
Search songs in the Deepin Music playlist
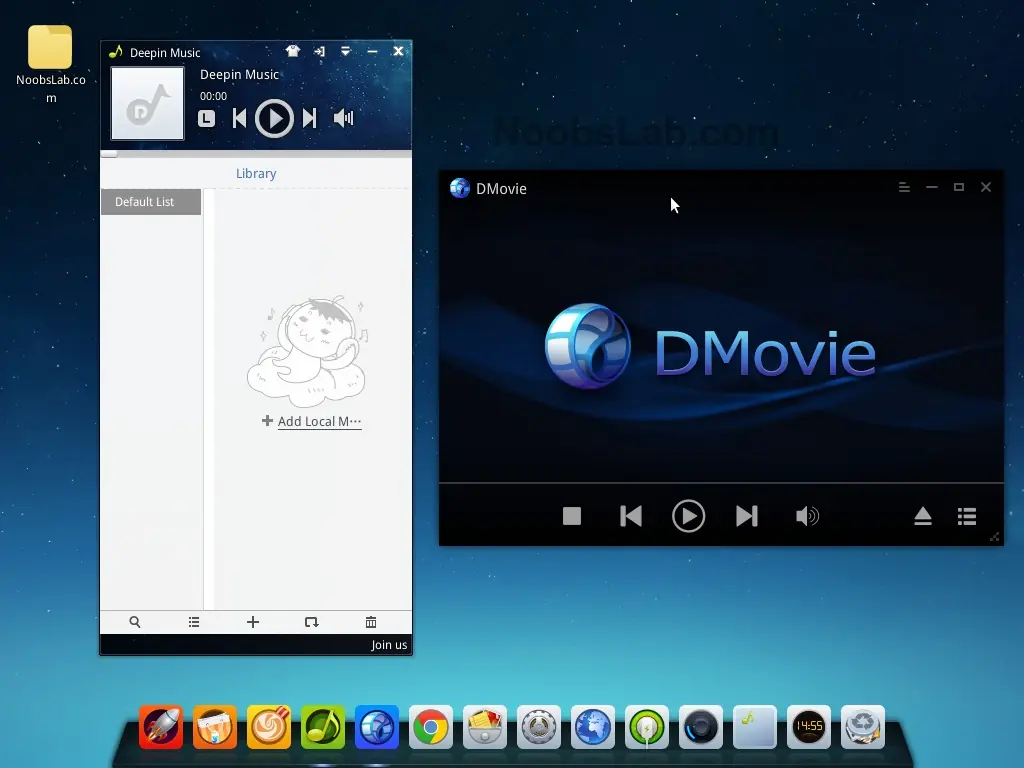[x=135, y=622]
